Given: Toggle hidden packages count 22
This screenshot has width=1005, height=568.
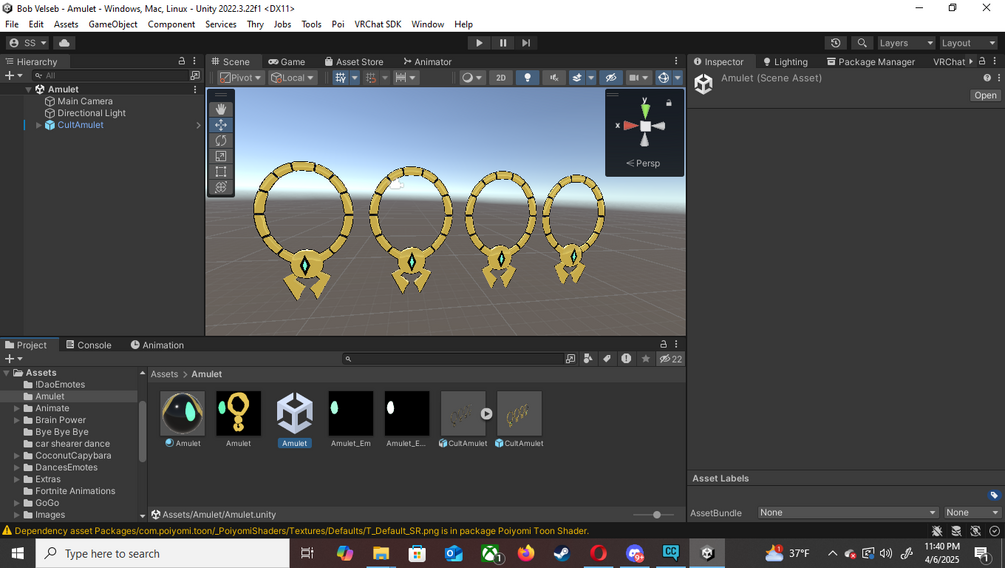Looking at the screenshot, I should [670, 359].
